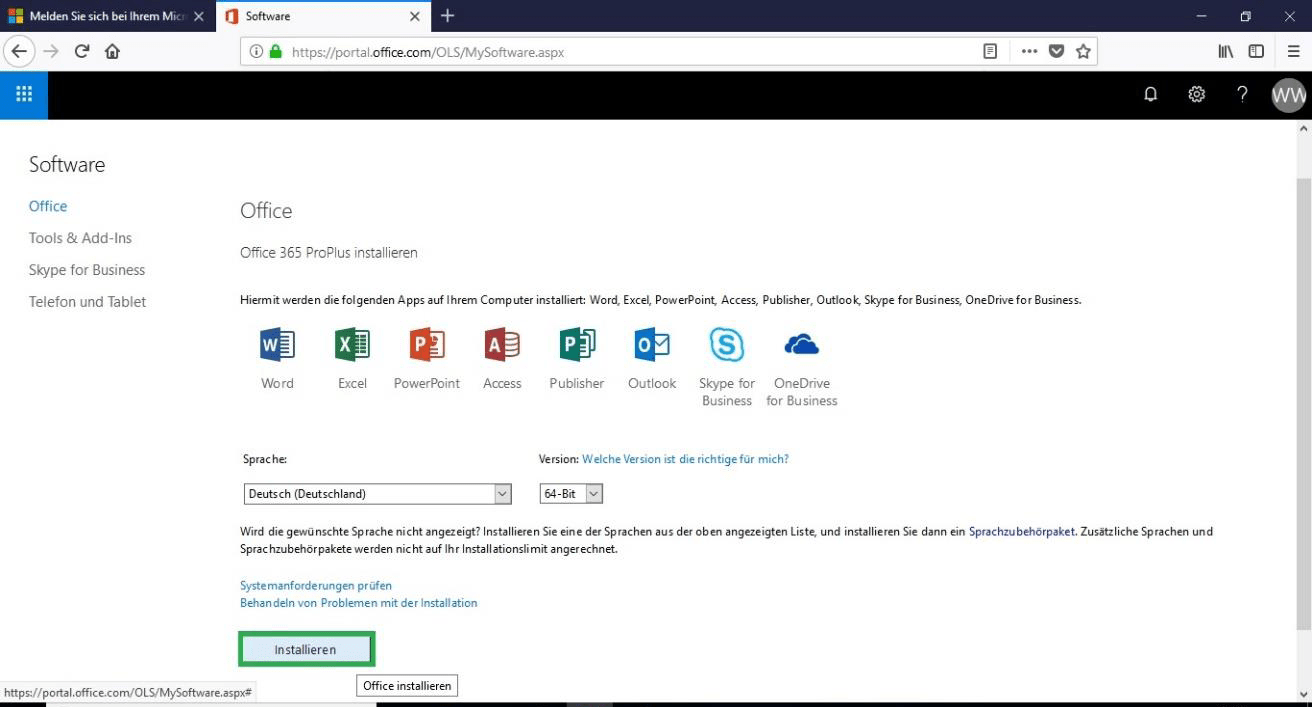The width and height of the screenshot is (1312, 707).
Task: Click the Excel app icon
Action: (352, 345)
